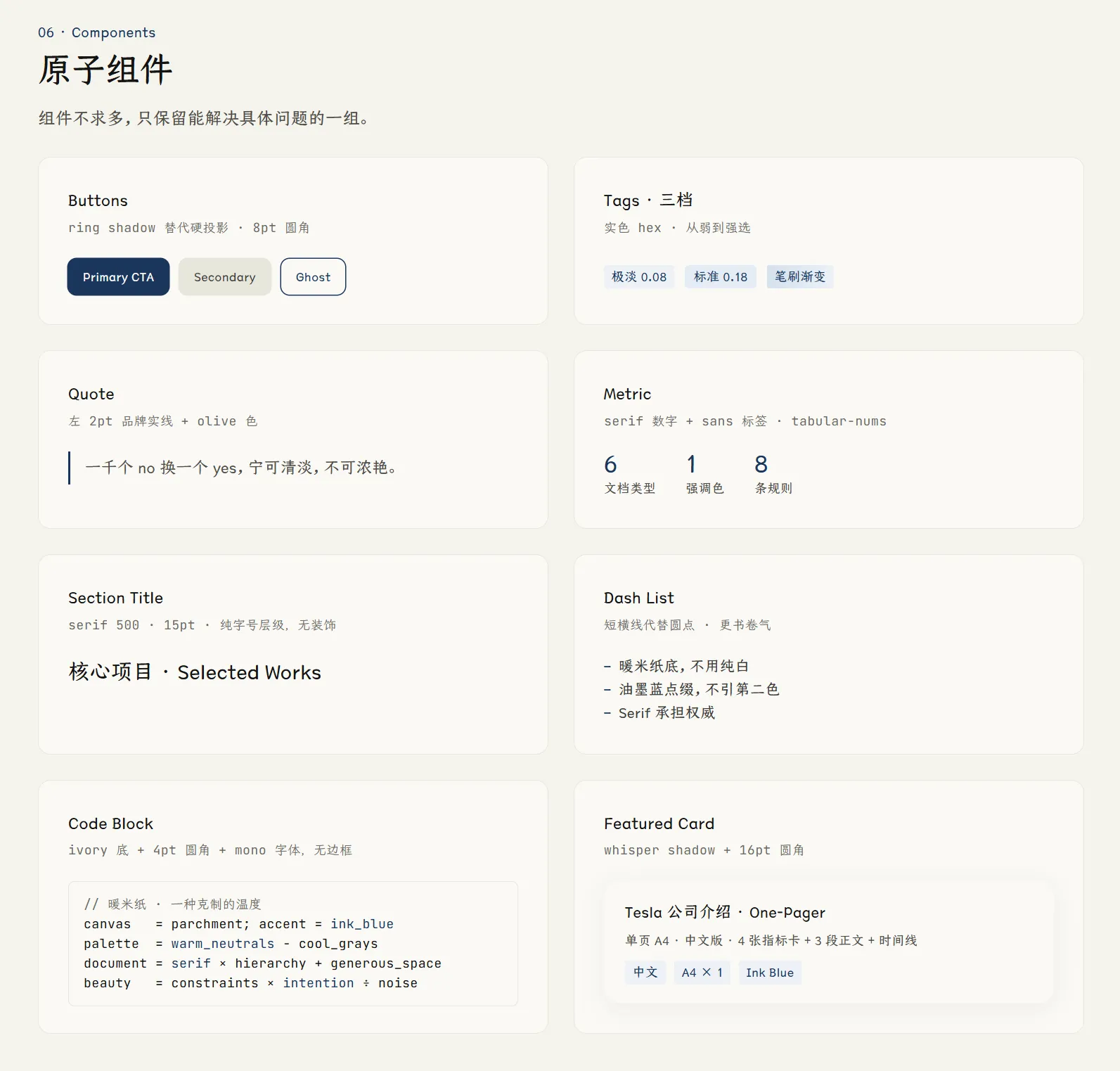1120x1071 pixels.
Task: Click Tesla 公司介绍 · One-Pager title
Action: [725, 913]
